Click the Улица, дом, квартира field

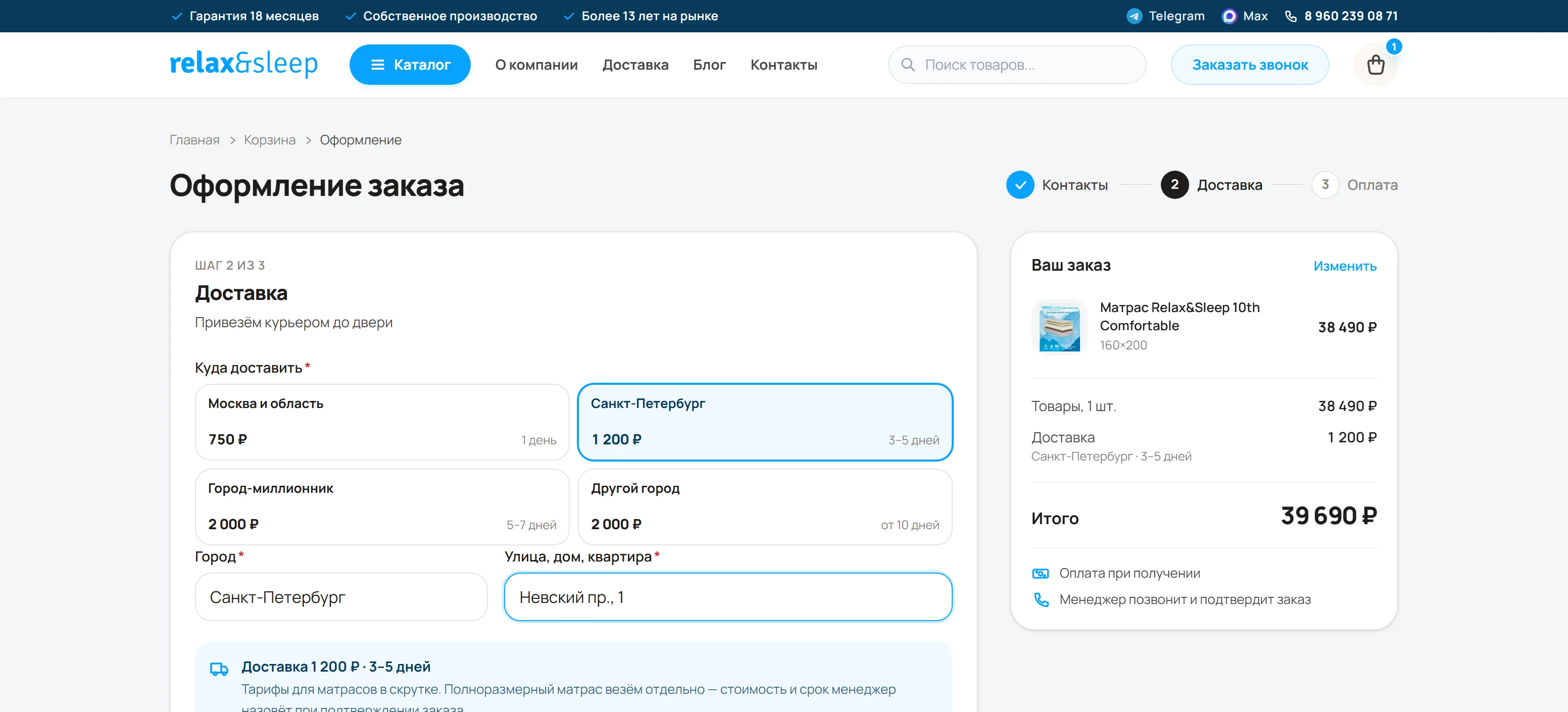(x=727, y=597)
